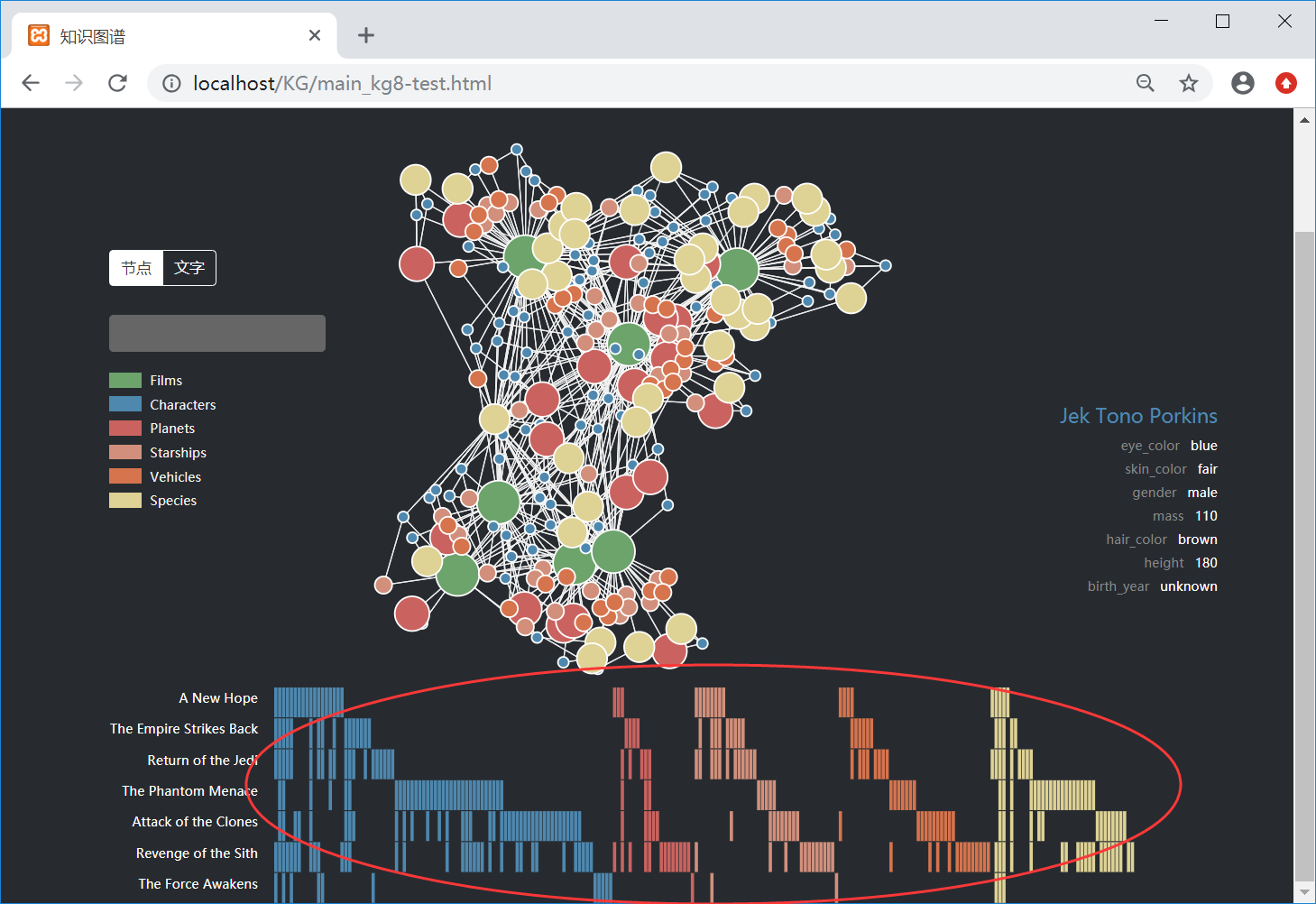Go back to the previous page

click(x=31, y=83)
